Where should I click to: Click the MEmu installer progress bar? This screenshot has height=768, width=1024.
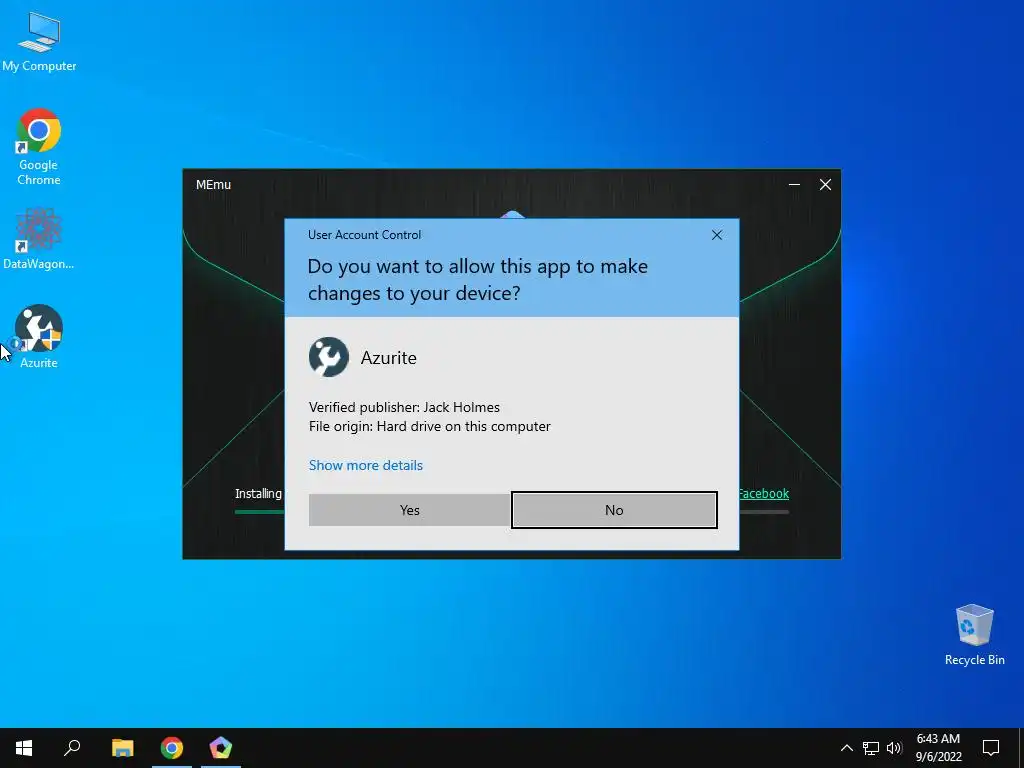pos(259,512)
